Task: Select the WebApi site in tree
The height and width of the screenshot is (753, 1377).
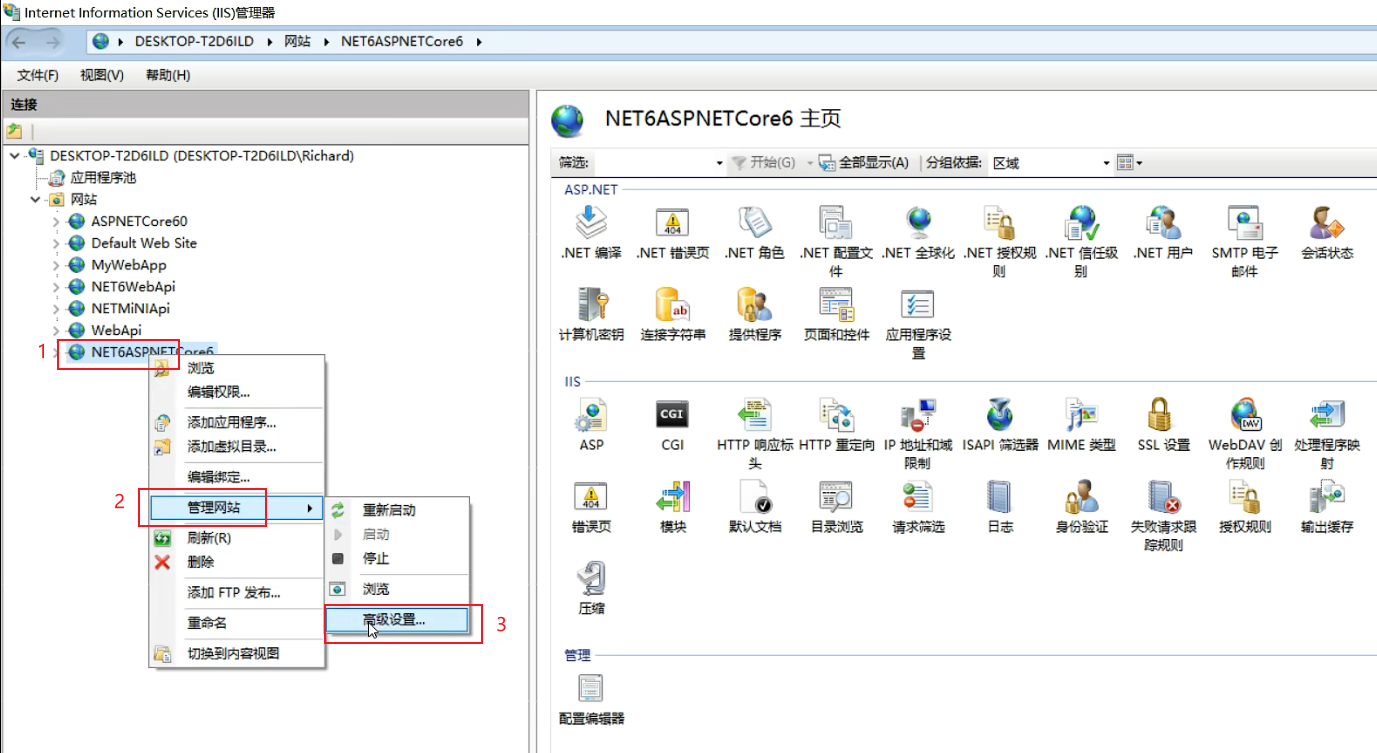Action: (116, 330)
